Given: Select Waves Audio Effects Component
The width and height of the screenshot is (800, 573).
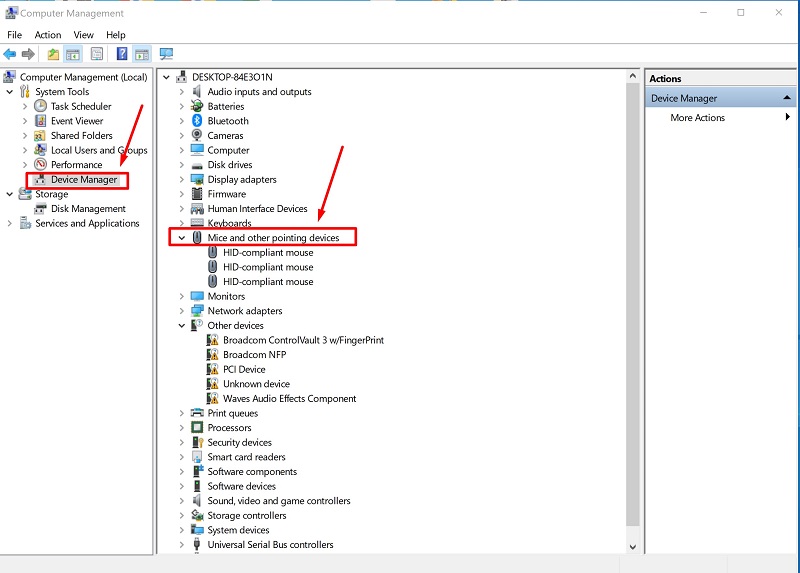Looking at the screenshot, I should point(289,398).
